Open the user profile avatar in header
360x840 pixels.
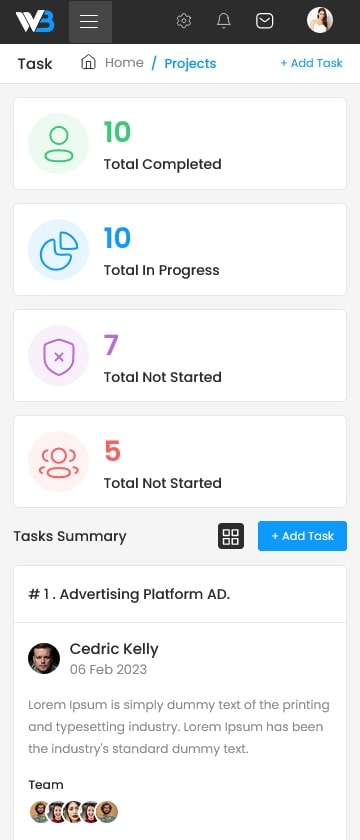(x=320, y=20)
